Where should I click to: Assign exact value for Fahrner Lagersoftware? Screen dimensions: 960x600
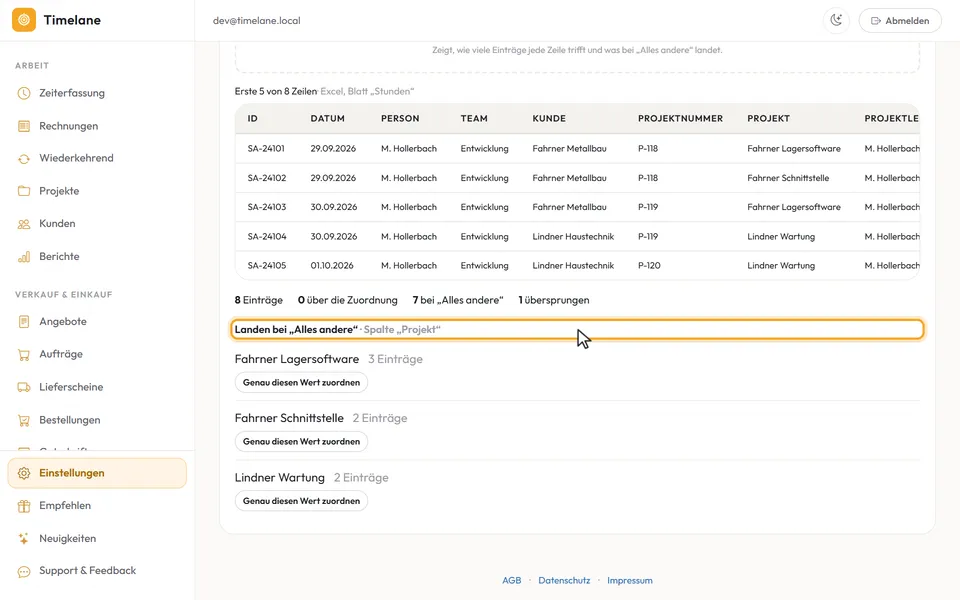point(301,383)
